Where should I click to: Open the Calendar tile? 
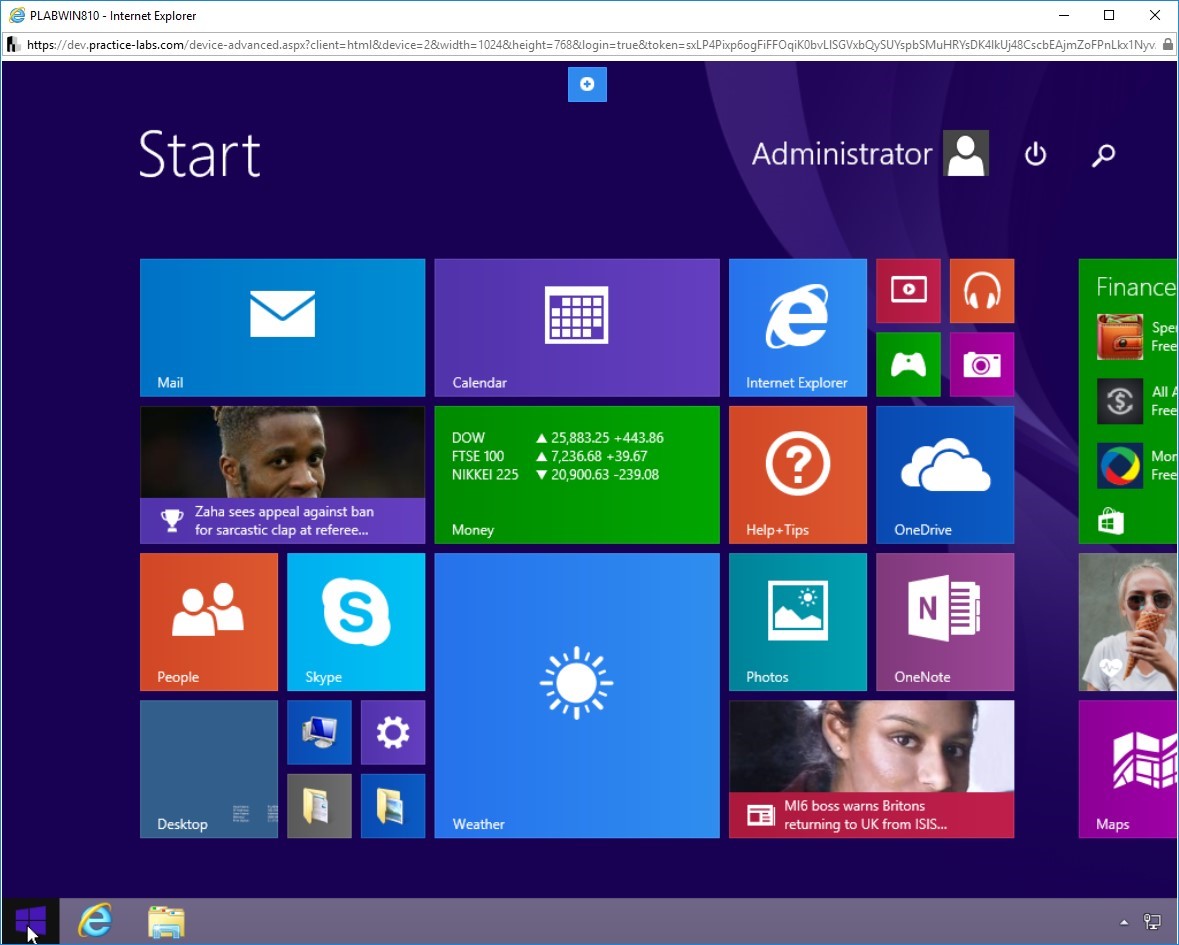(577, 327)
